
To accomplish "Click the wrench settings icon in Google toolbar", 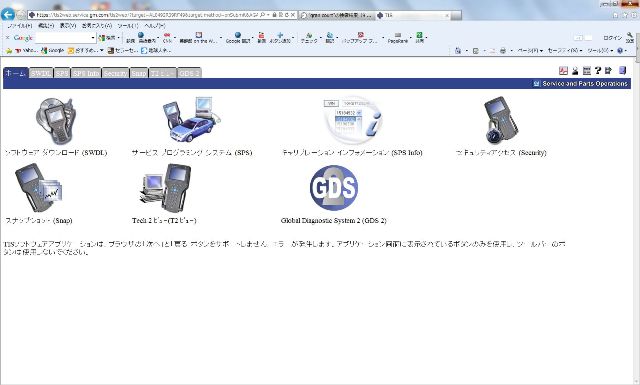I will pos(630,38).
